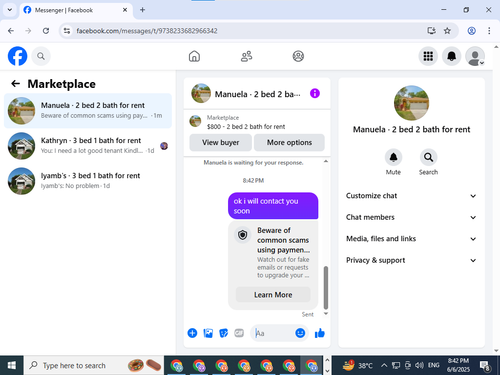Open the grid Menu icon

click(x=428, y=56)
